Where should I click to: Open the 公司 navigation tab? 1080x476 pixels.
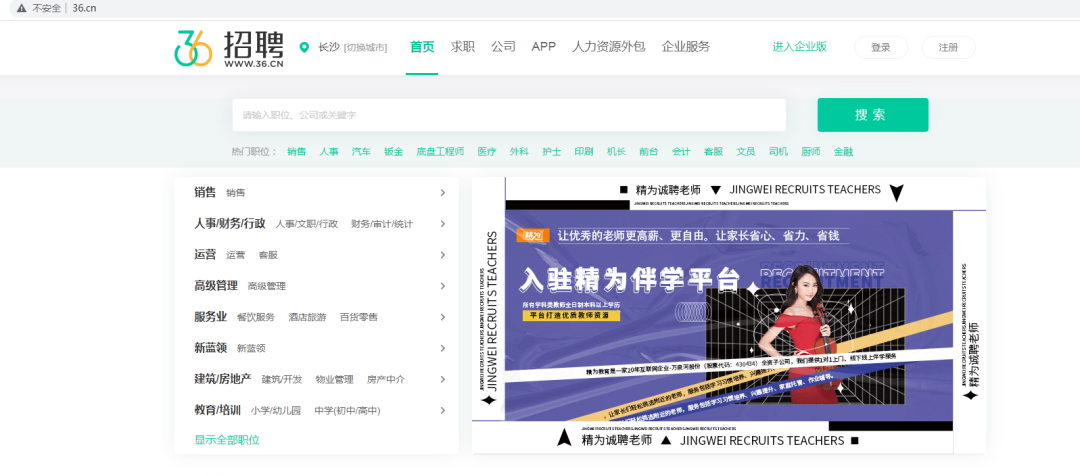point(503,47)
